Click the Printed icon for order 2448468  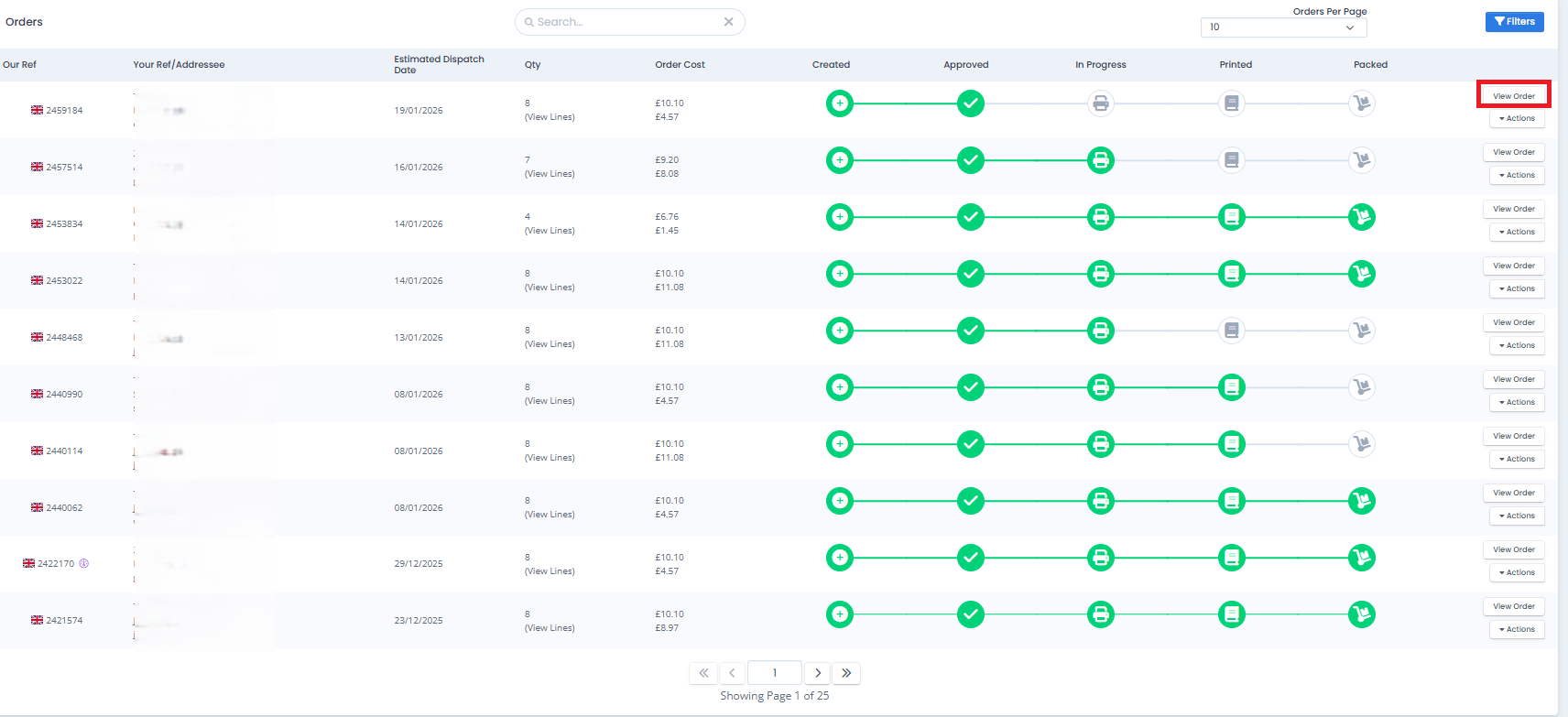[x=1231, y=331]
